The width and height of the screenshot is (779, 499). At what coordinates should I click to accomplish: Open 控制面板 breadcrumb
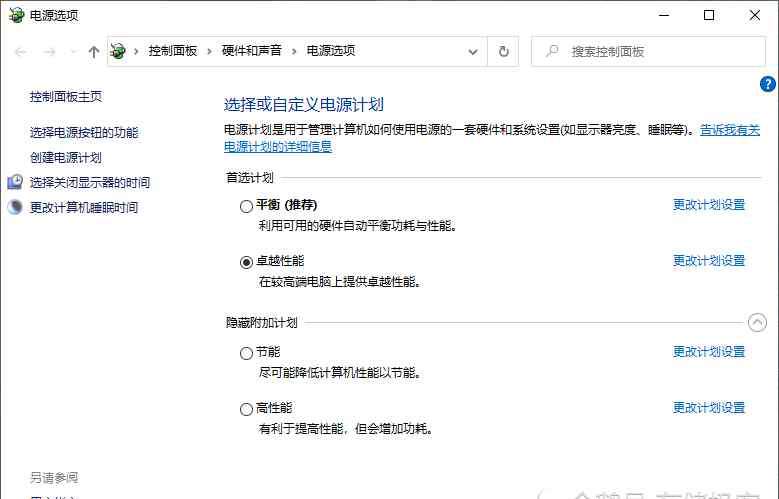(x=173, y=51)
